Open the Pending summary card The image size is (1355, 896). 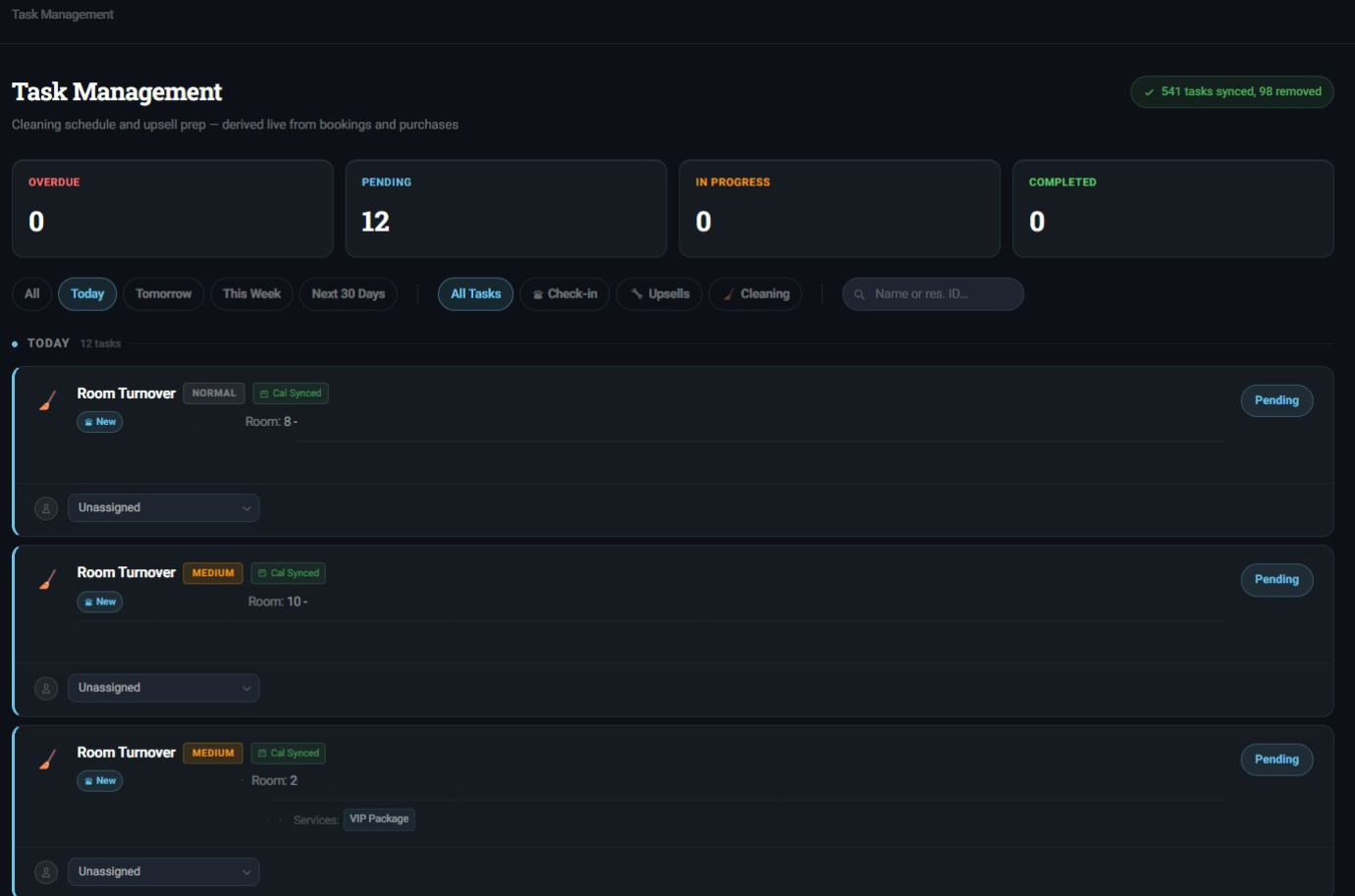click(506, 209)
